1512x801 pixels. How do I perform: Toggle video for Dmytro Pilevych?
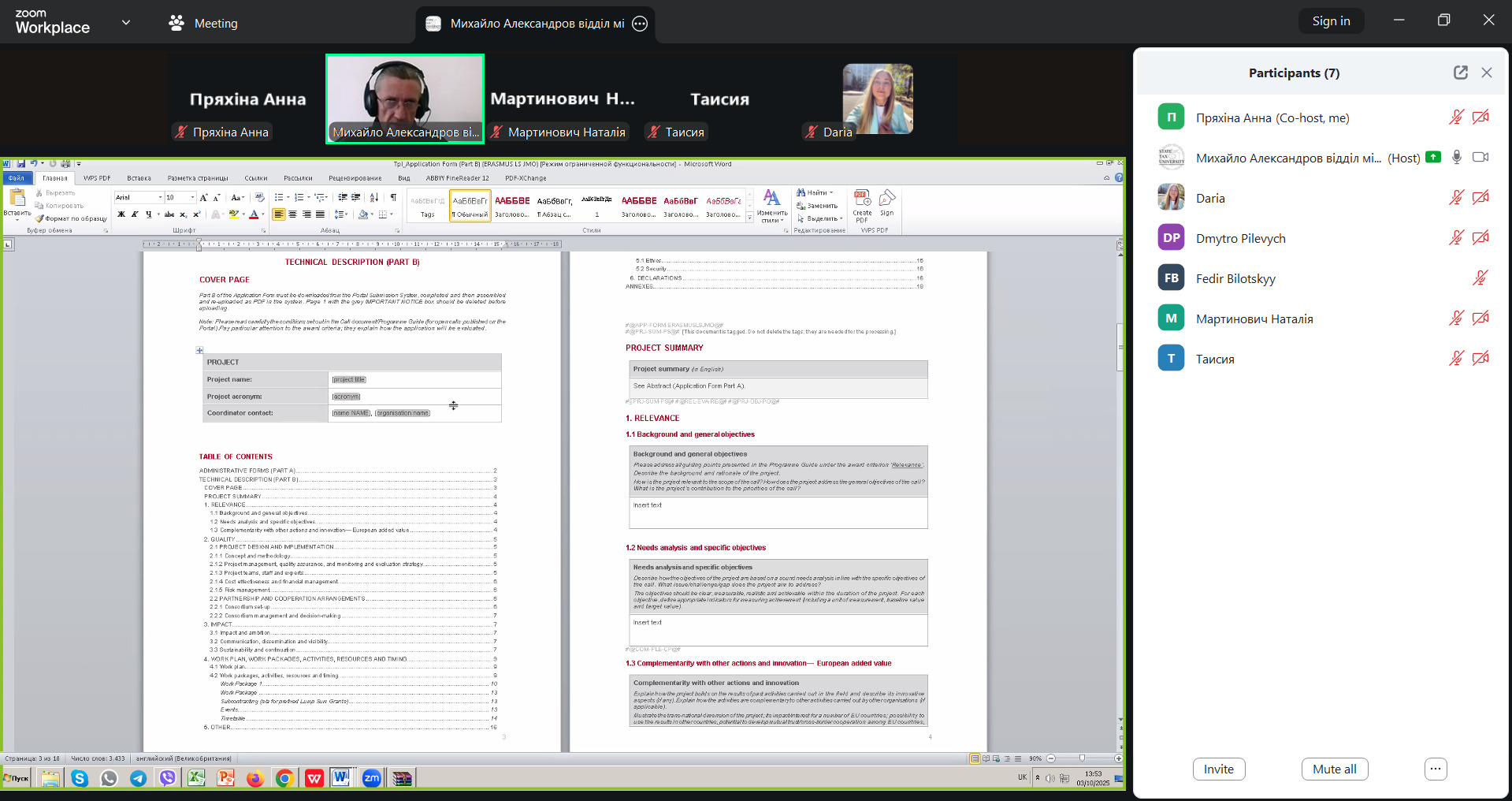pyautogui.click(x=1480, y=238)
